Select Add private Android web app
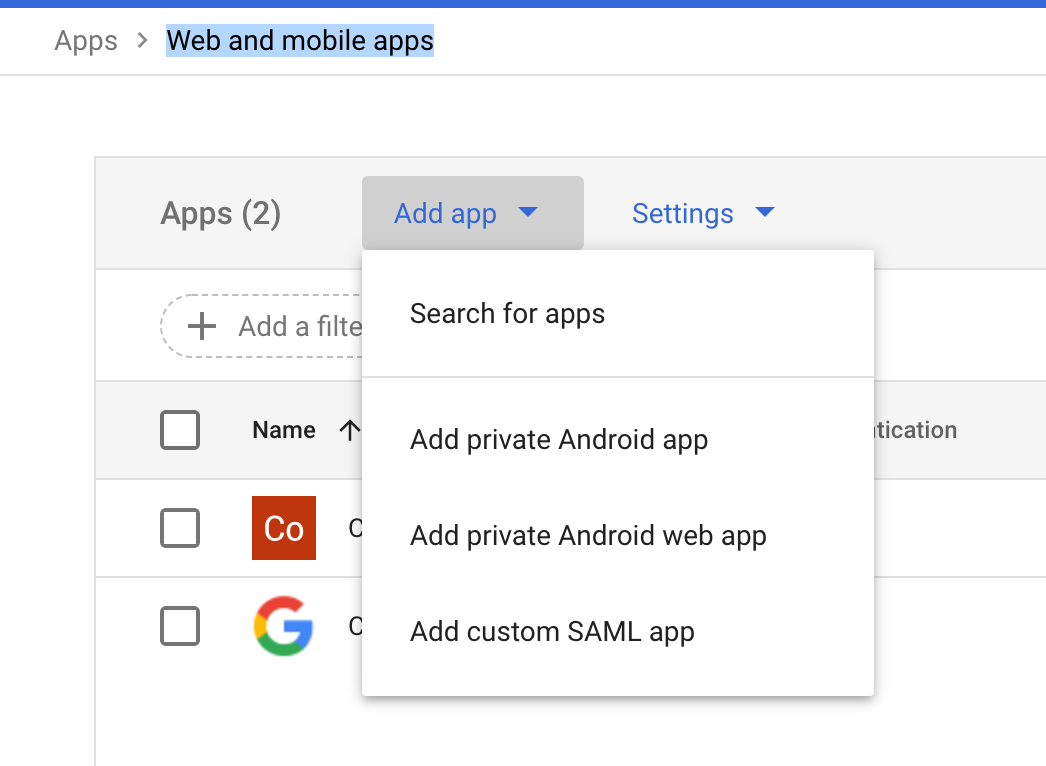 pyautogui.click(x=588, y=535)
